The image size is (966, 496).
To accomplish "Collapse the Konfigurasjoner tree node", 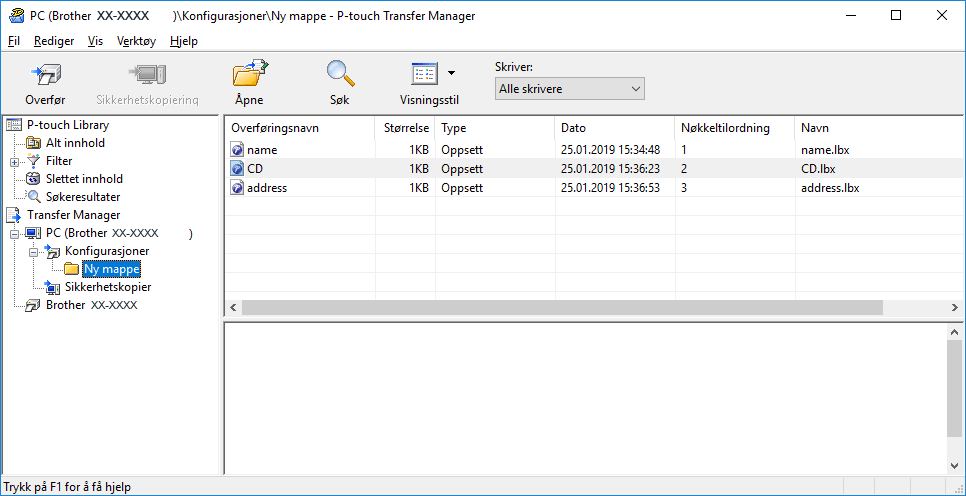I will pos(33,252).
